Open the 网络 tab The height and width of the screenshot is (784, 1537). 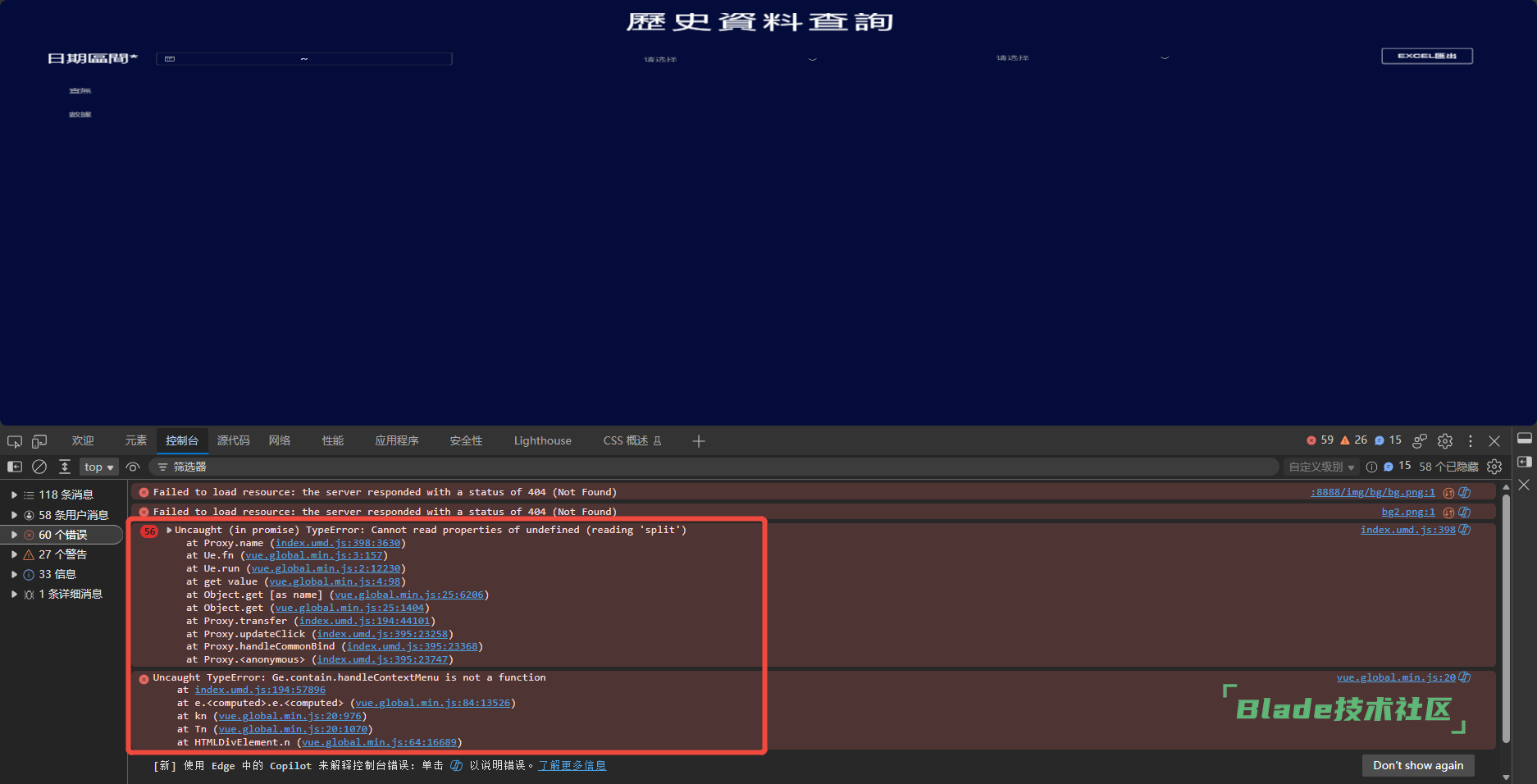point(280,441)
